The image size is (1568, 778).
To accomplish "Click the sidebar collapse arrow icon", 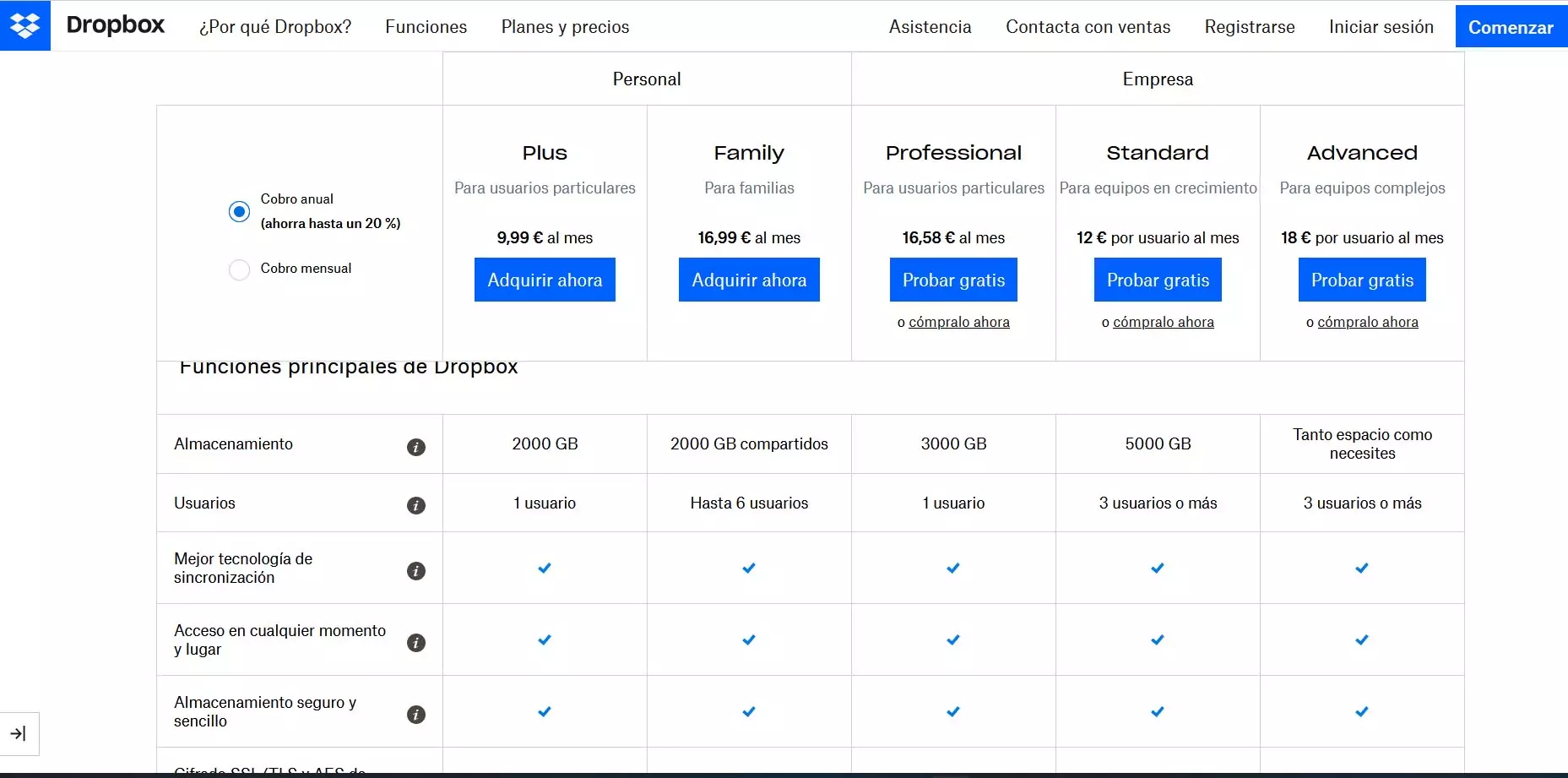I will pyautogui.click(x=19, y=734).
